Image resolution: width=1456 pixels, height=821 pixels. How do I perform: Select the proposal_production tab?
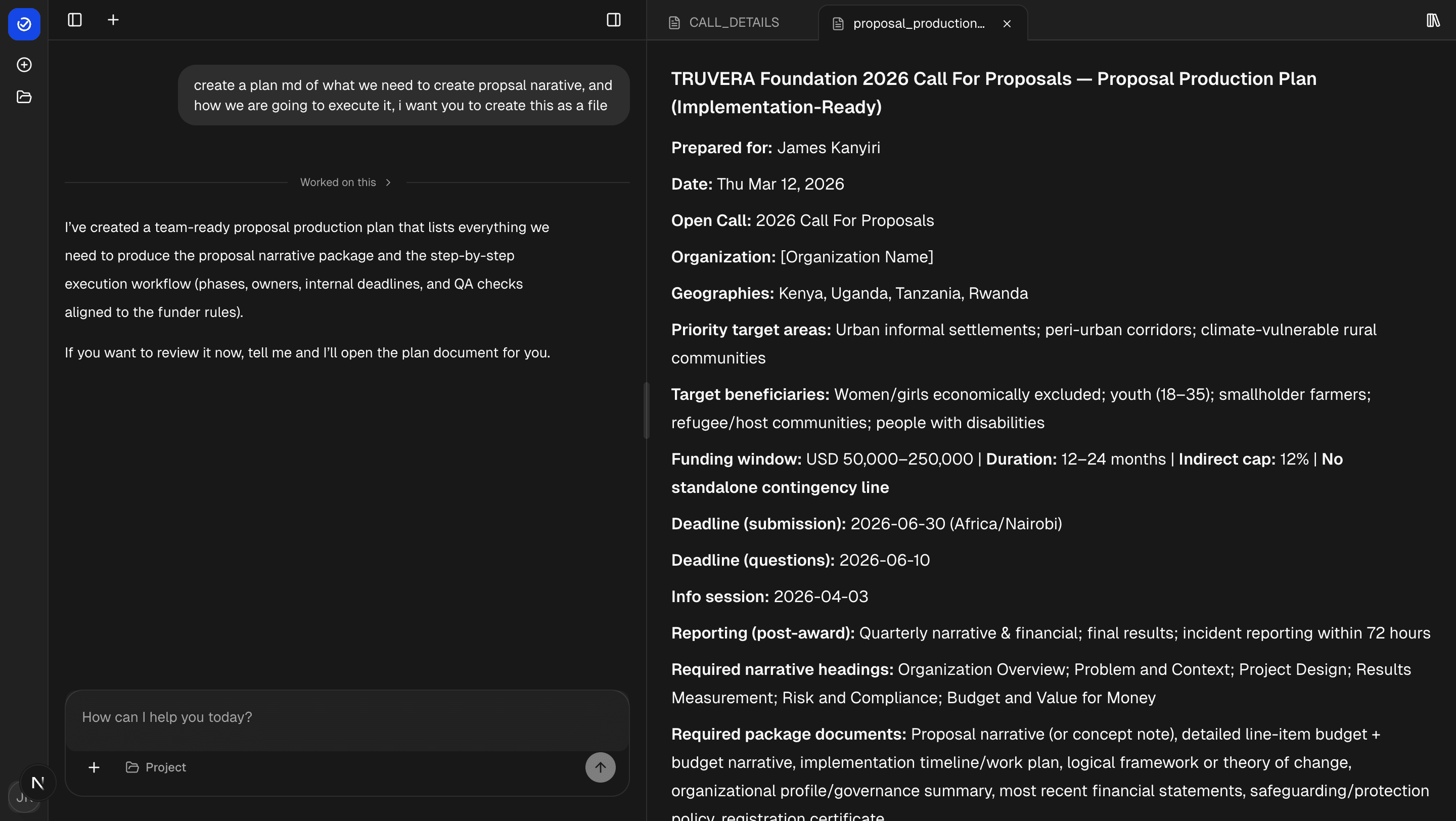918,24
